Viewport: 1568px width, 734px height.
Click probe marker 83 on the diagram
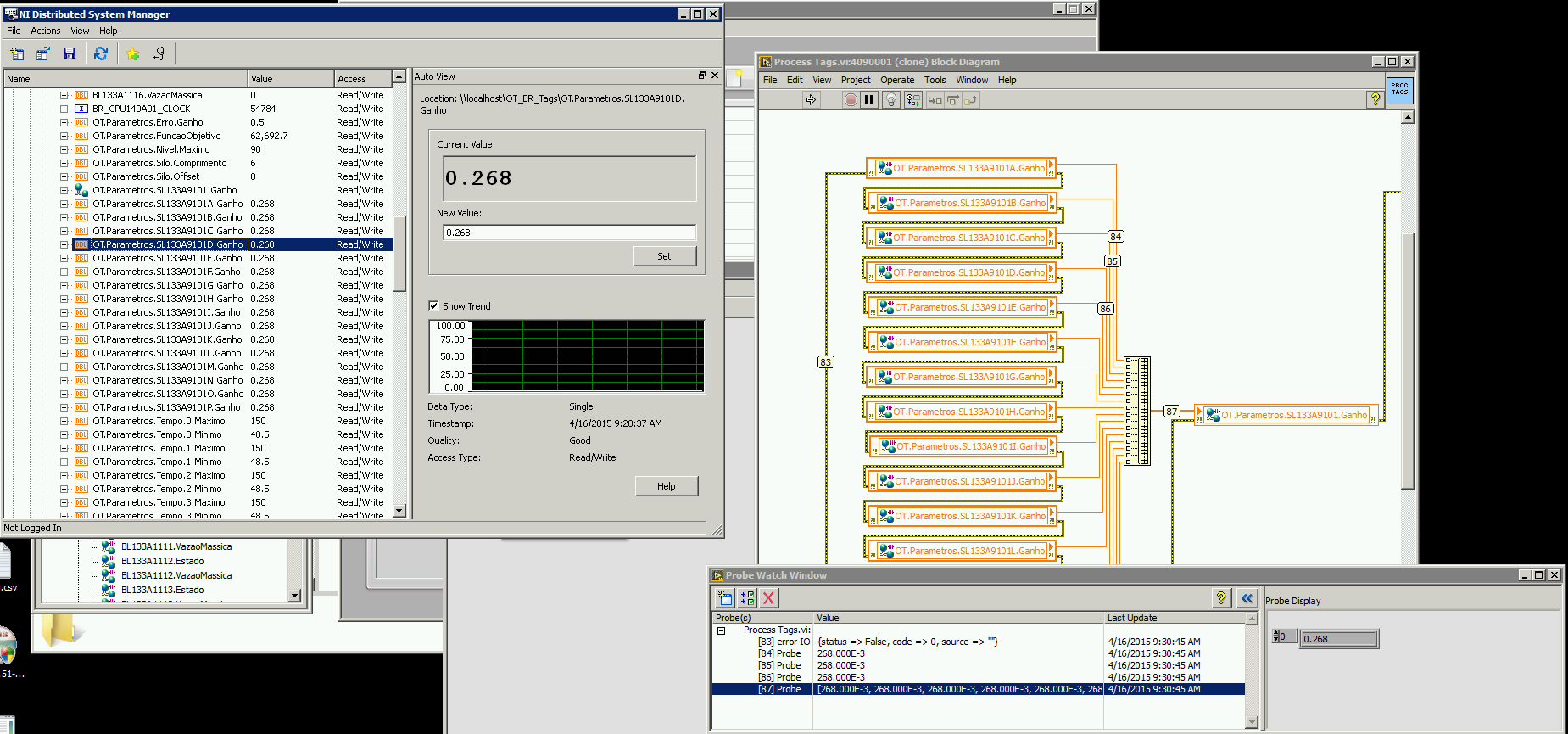click(825, 362)
